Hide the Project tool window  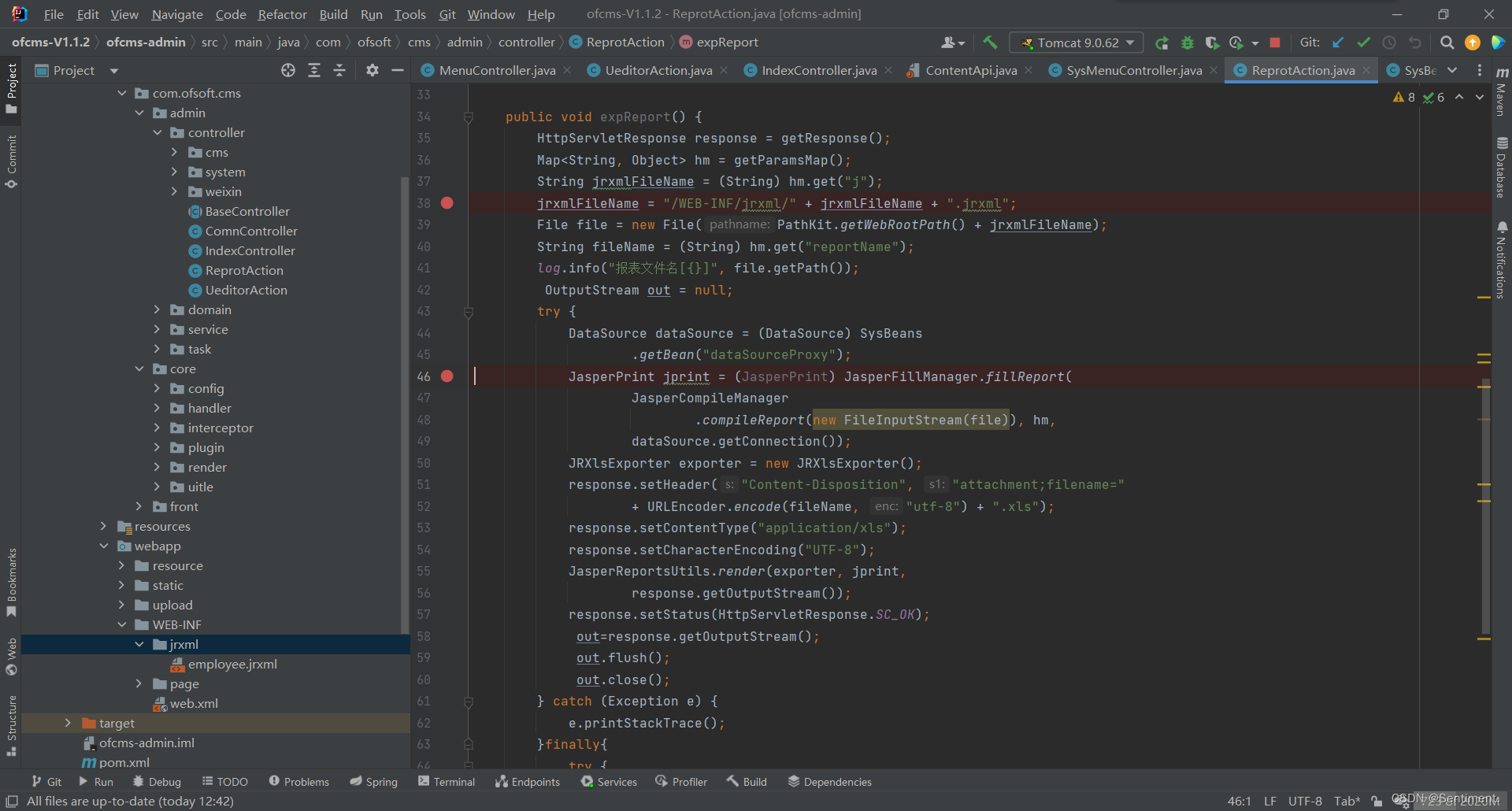click(x=398, y=70)
